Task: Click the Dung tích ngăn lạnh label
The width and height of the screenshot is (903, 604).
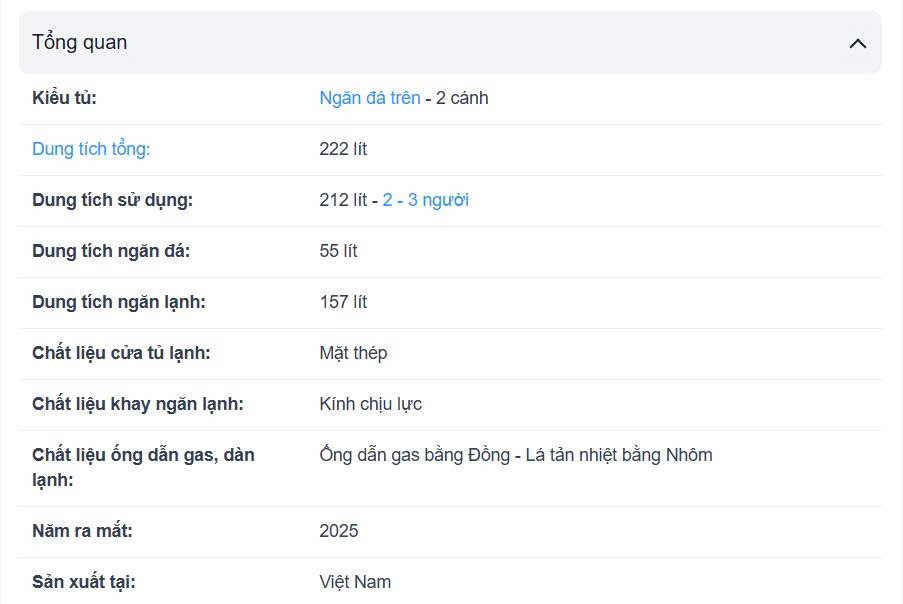Action: pyautogui.click(x=118, y=302)
